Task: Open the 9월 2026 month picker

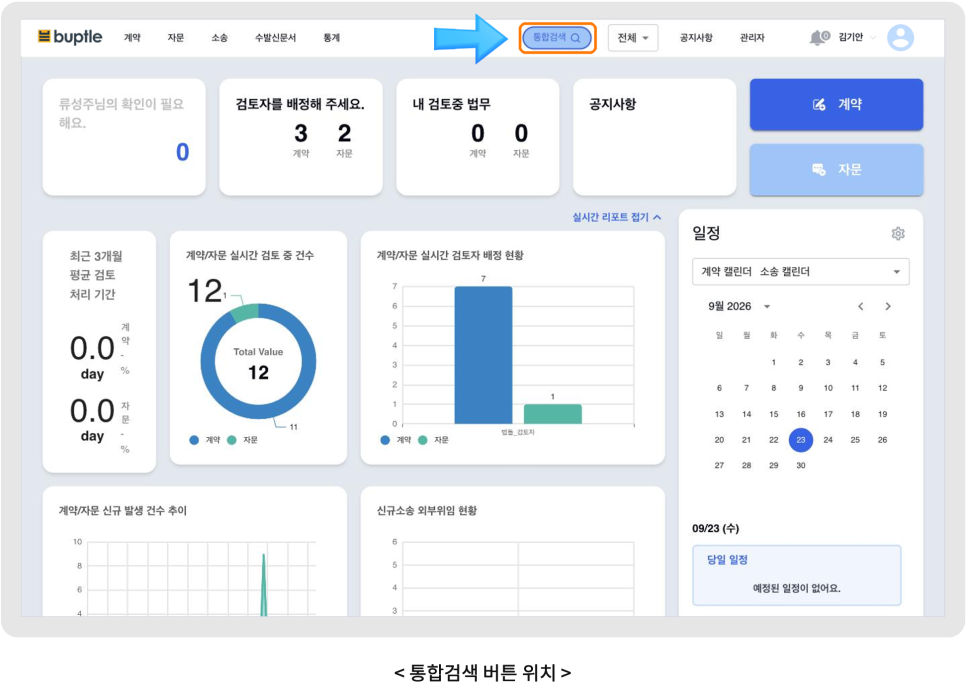Action: pyautogui.click(x=739, y=306)
